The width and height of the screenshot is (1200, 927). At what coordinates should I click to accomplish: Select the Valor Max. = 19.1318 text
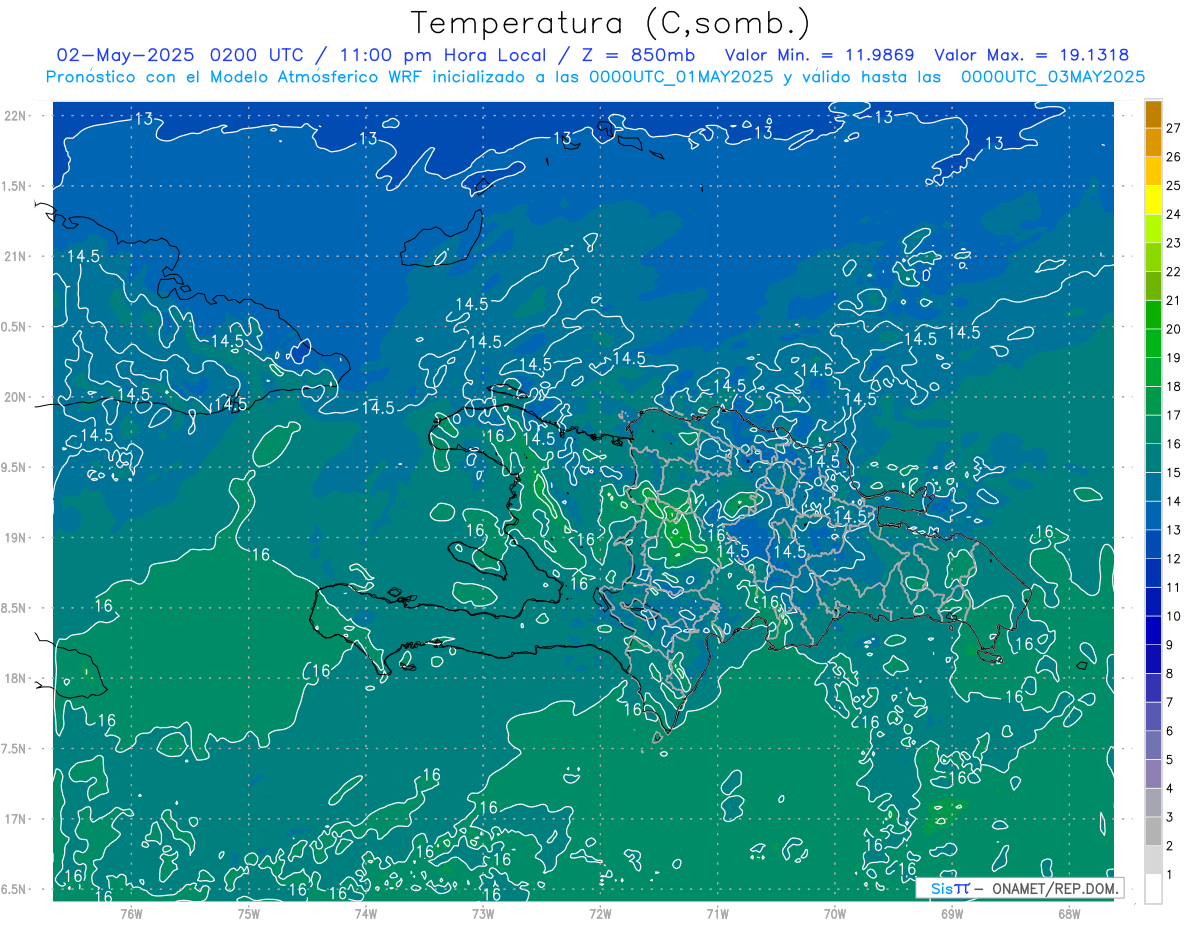(1031, 55)
